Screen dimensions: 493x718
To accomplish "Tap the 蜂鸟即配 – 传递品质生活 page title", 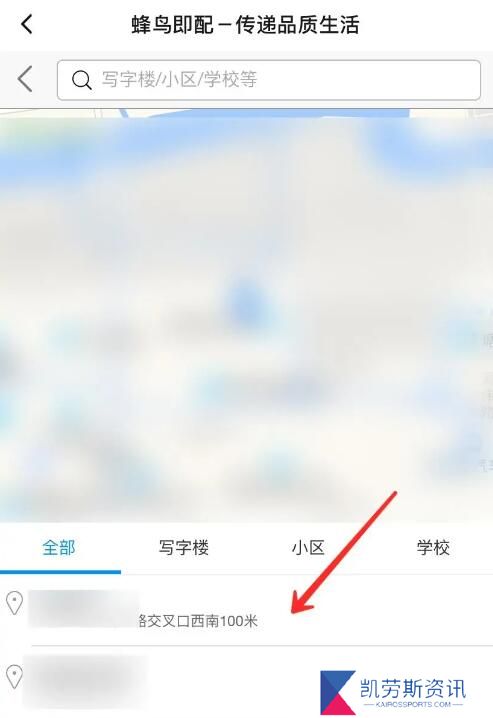I will point(245,25).
